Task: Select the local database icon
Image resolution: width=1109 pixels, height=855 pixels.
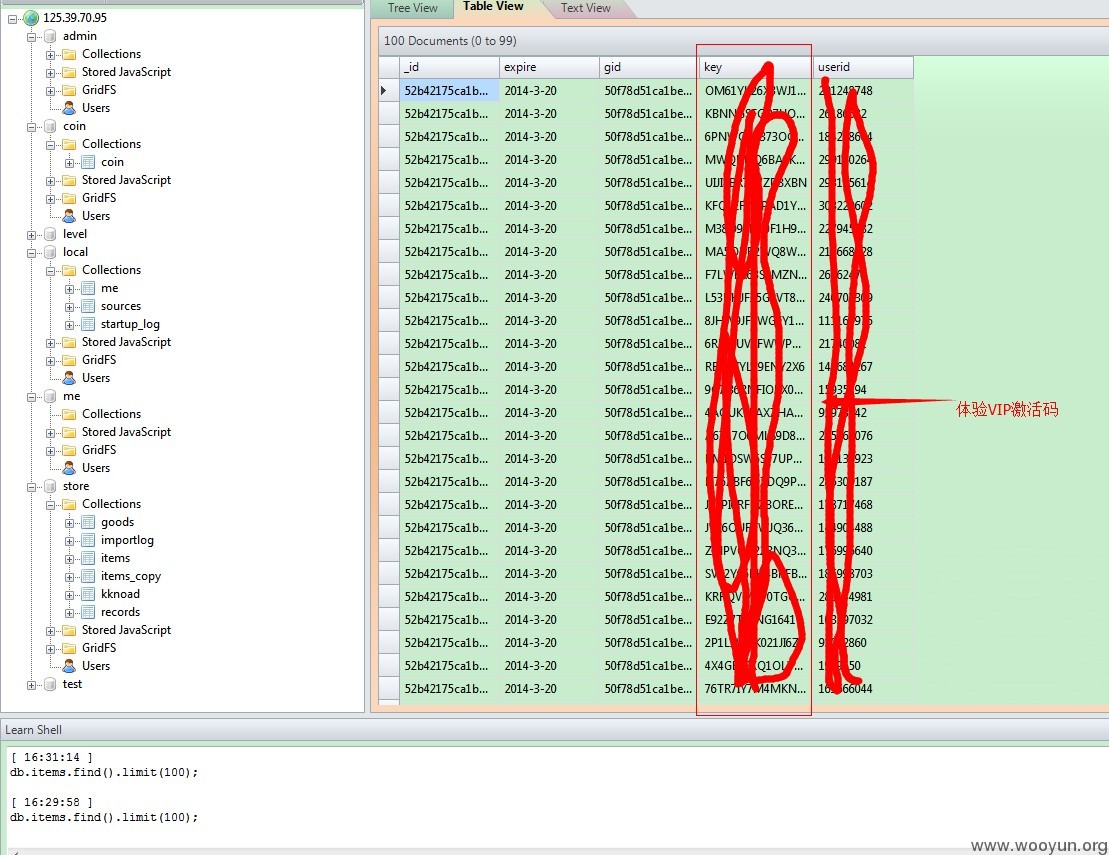Action: click(50, 252)
